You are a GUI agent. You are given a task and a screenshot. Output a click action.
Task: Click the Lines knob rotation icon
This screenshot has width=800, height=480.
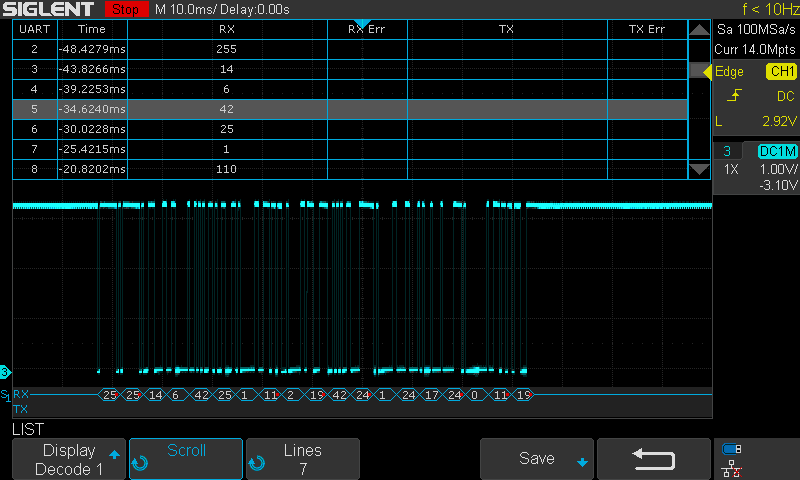(x=256, y=464)
